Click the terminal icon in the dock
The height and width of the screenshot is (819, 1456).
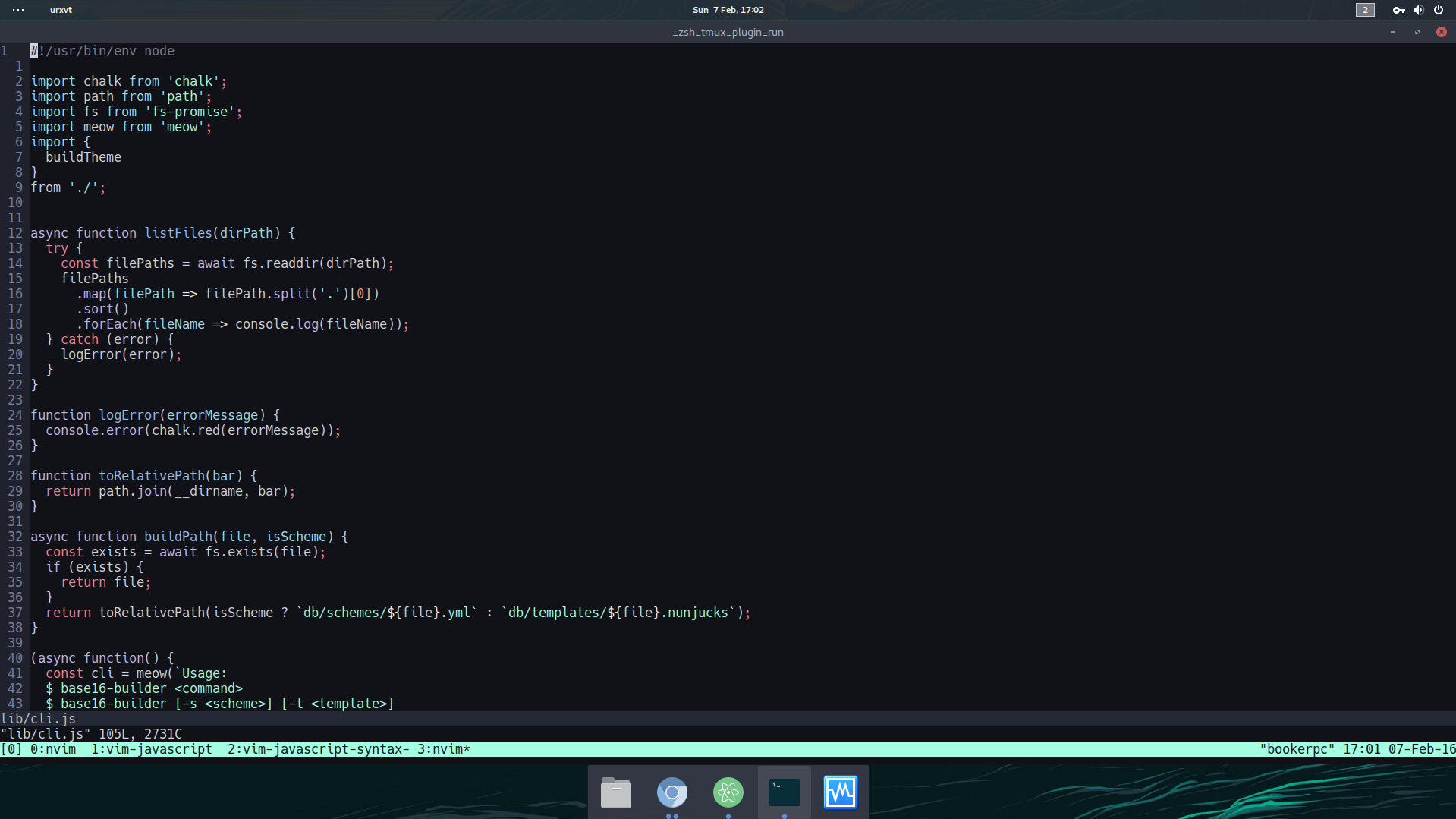coord(784,792)
